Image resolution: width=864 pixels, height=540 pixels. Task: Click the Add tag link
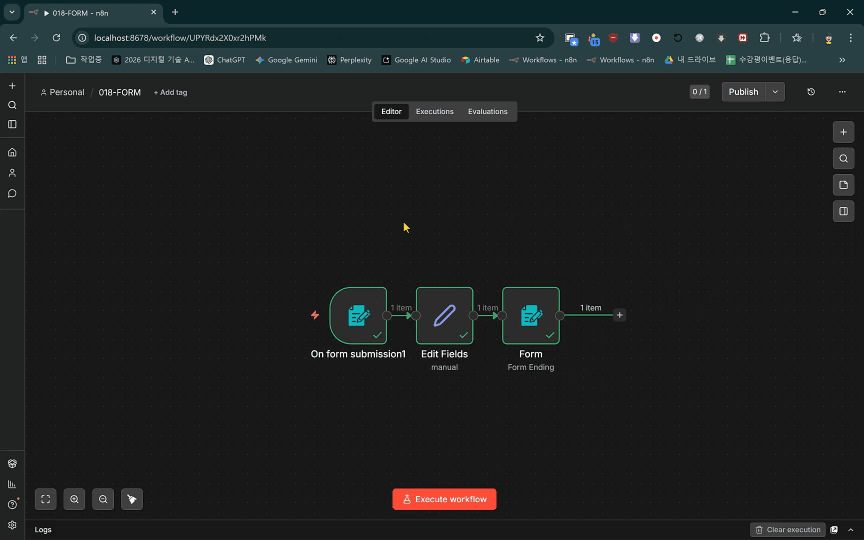coord(170,92)
